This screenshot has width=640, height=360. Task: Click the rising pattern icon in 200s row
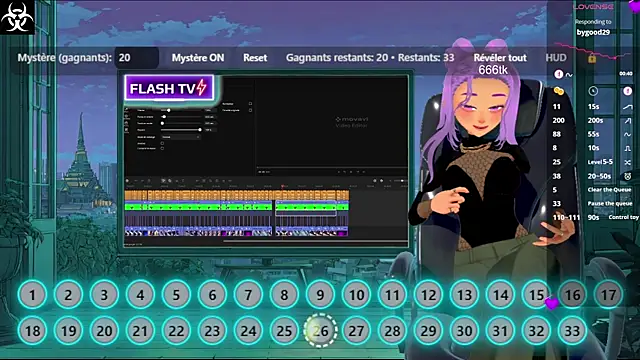click(627, 120)
